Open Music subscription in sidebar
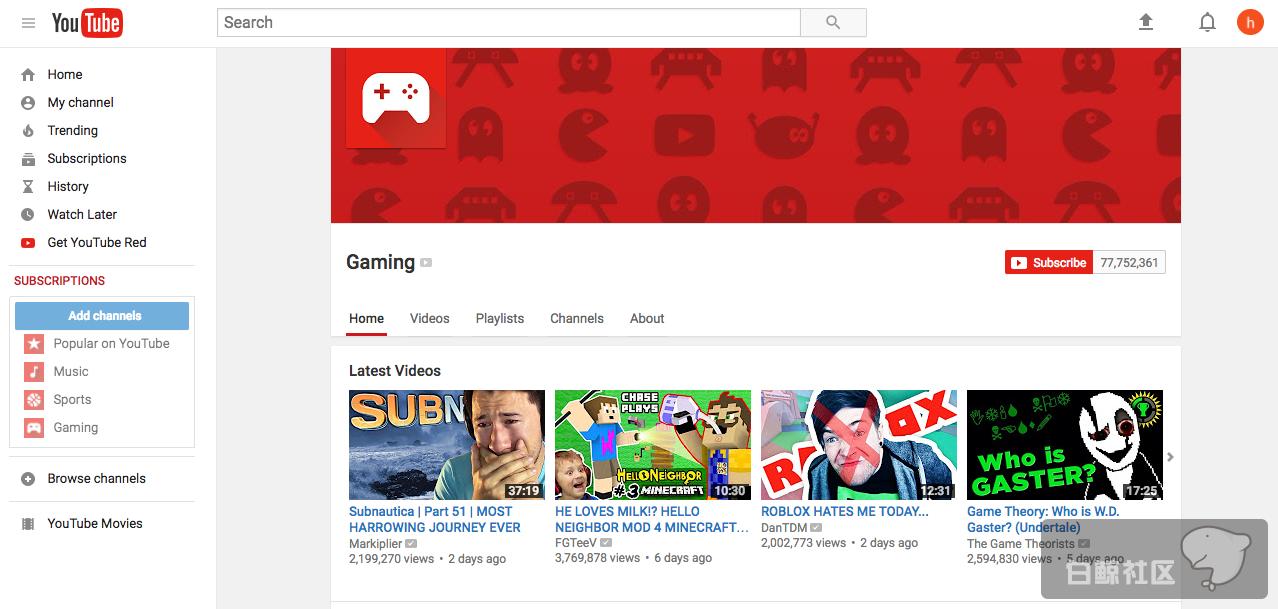Image resolution: width=1278 pixels, height=609 pixels. [71, 371]
